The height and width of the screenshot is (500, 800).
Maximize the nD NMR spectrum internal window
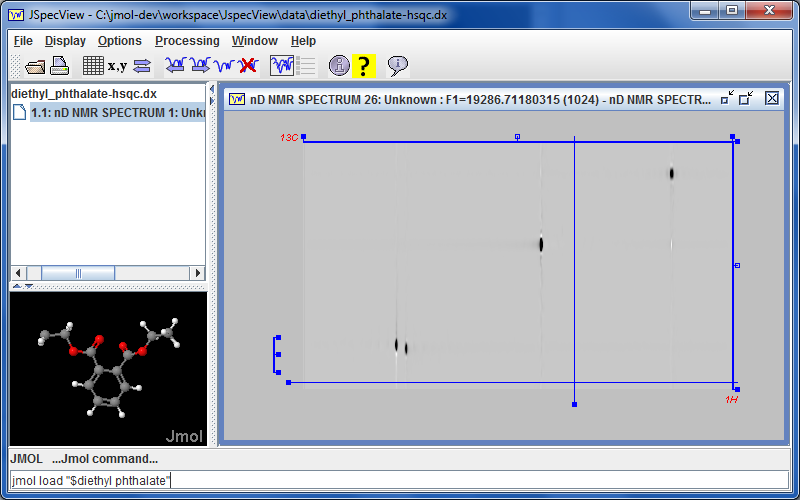pos(746,98)
